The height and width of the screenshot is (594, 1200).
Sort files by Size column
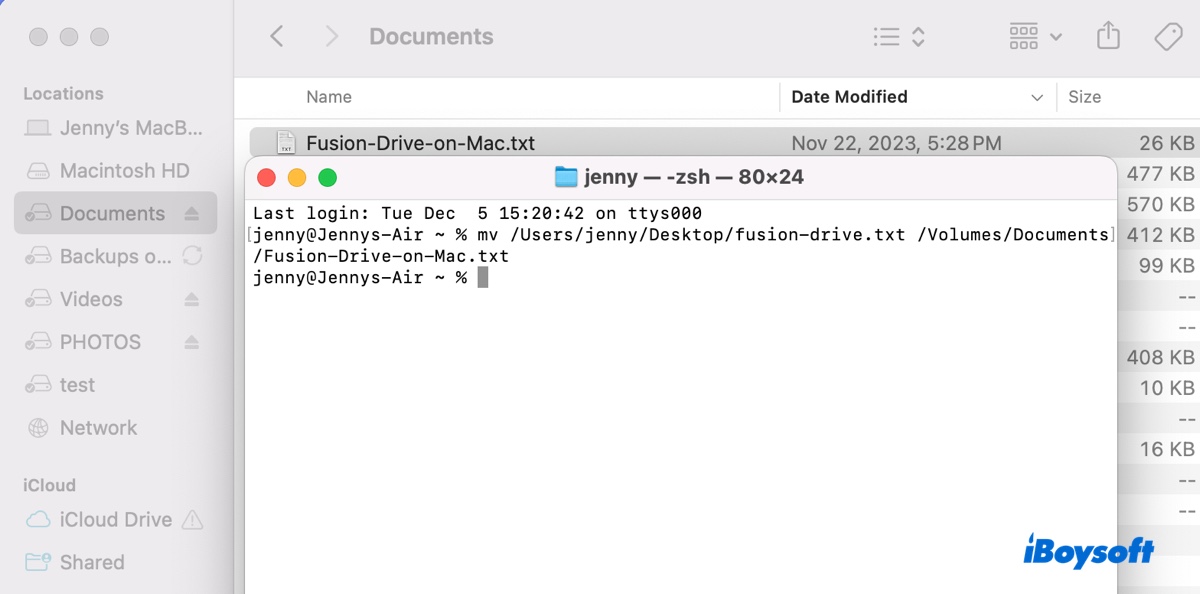tap(1084, 97)
